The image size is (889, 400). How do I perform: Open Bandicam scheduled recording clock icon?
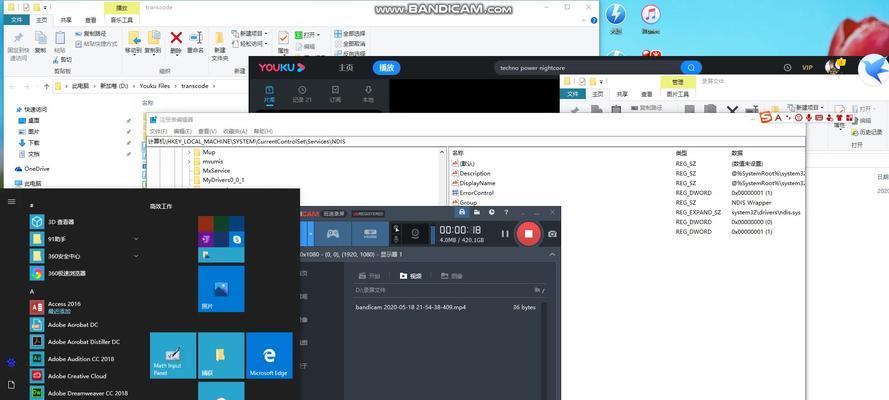492,212
